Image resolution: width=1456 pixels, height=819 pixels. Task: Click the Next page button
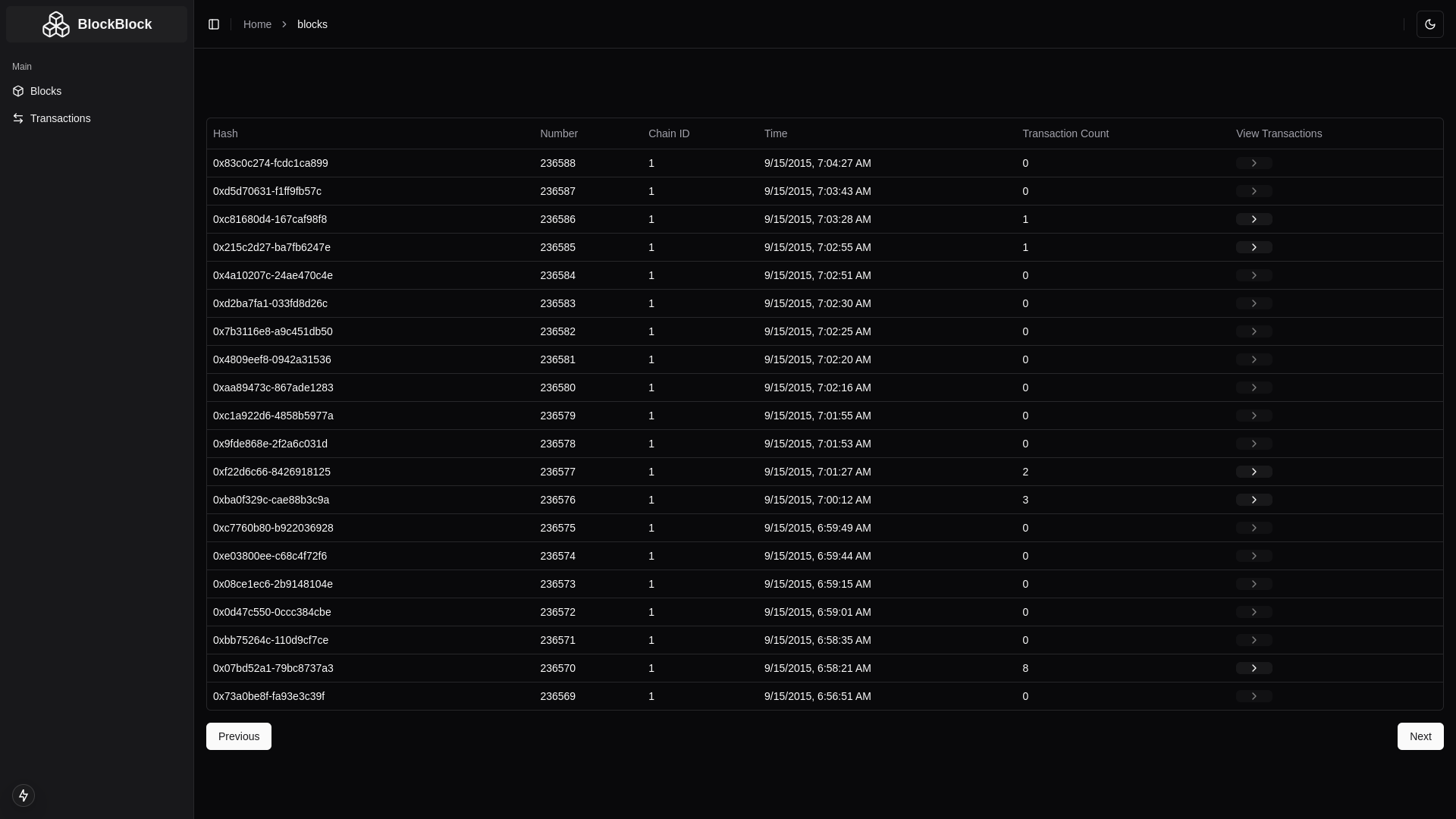click(1420, 736)
